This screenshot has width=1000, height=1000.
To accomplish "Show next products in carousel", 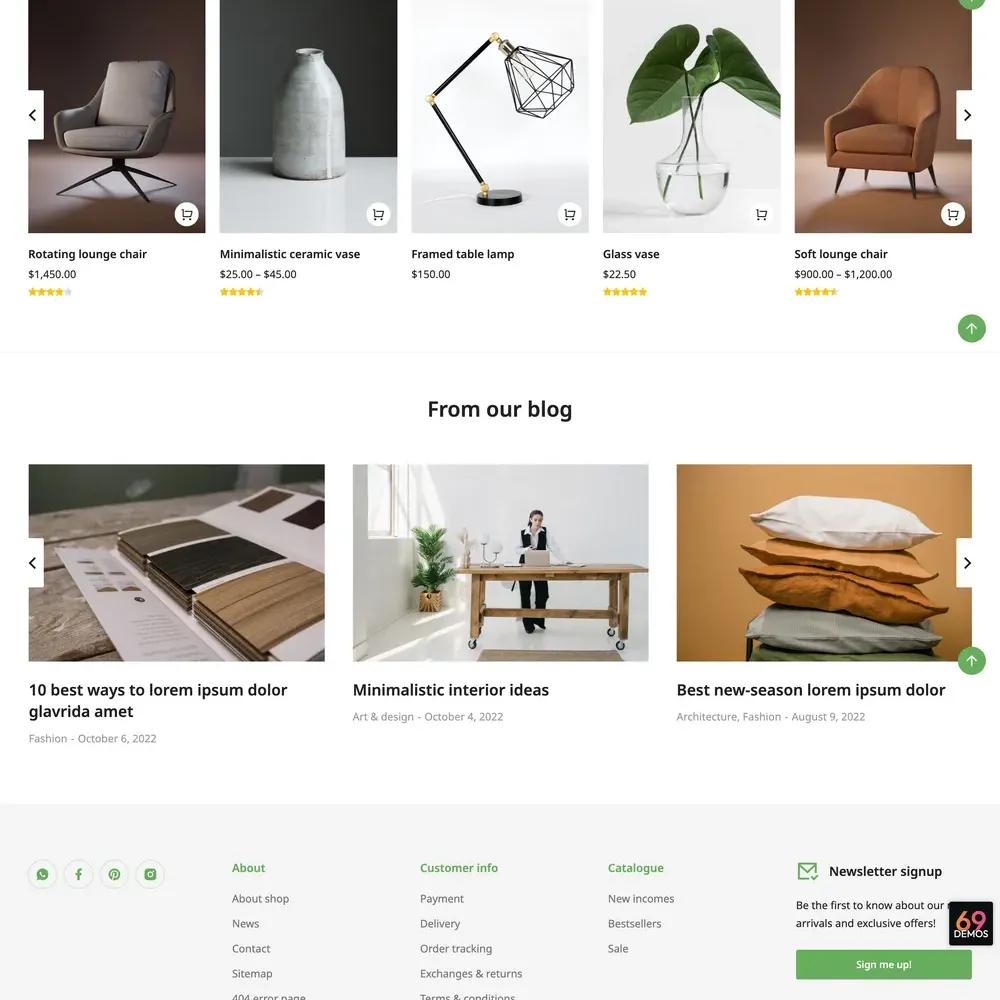I will [x=964, y=115].
